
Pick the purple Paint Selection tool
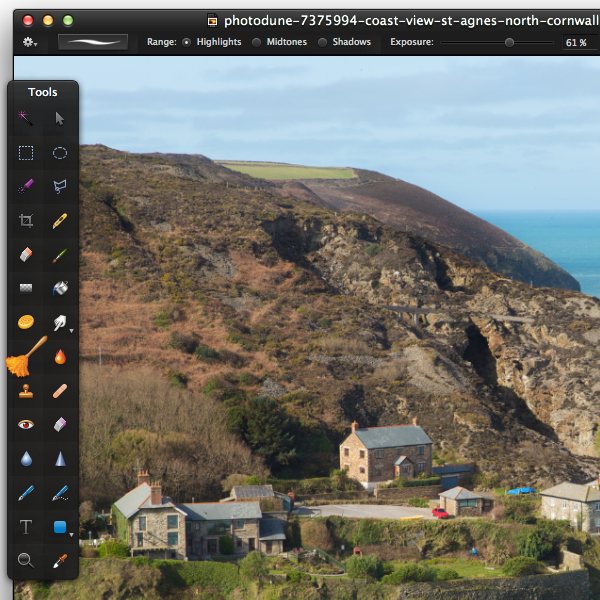point(26,186)
